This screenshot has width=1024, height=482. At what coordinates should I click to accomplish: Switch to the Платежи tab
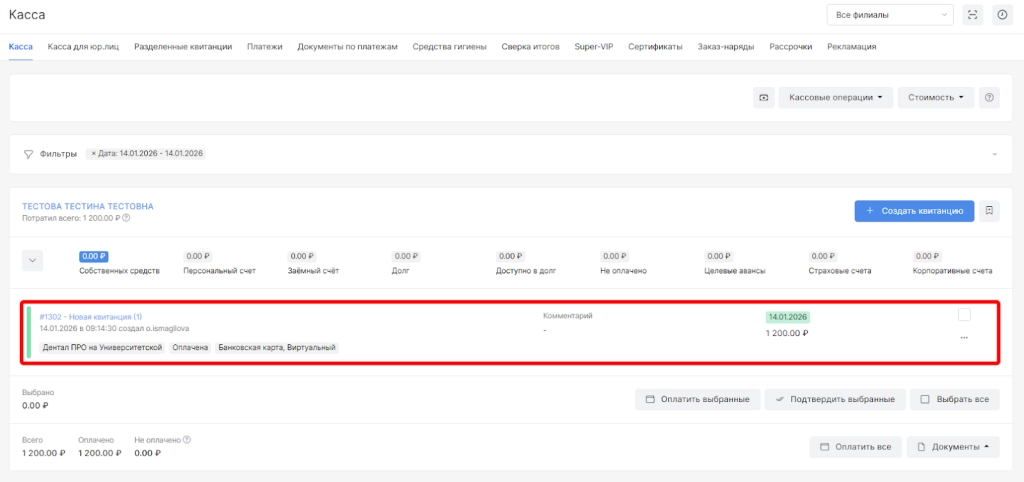265,46
